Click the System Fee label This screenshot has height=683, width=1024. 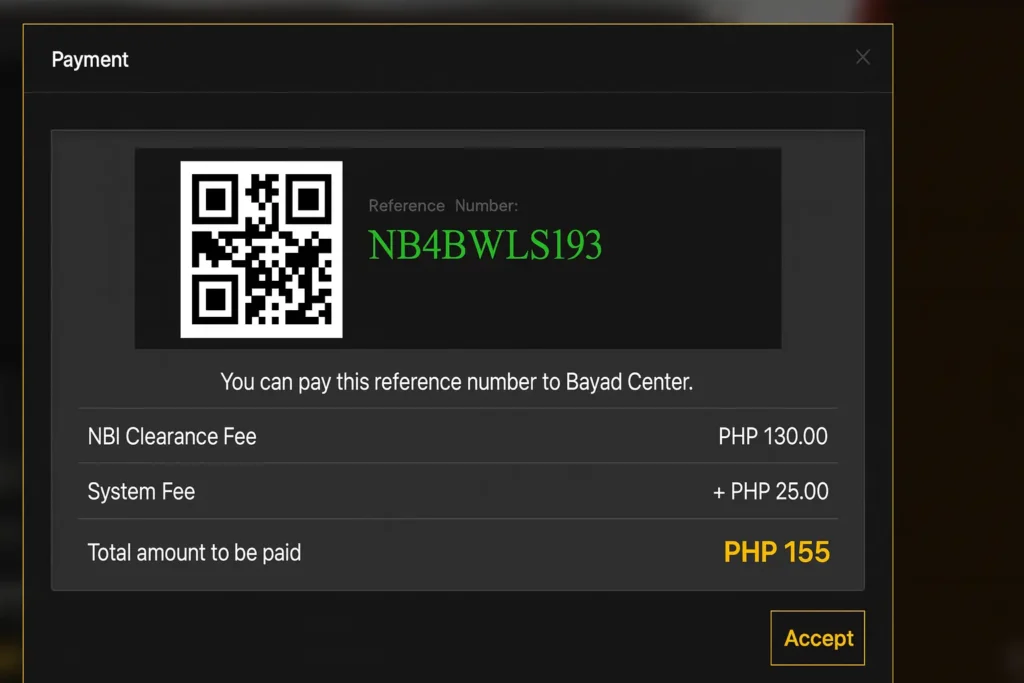pyautogui.click(x=141, y=491)
